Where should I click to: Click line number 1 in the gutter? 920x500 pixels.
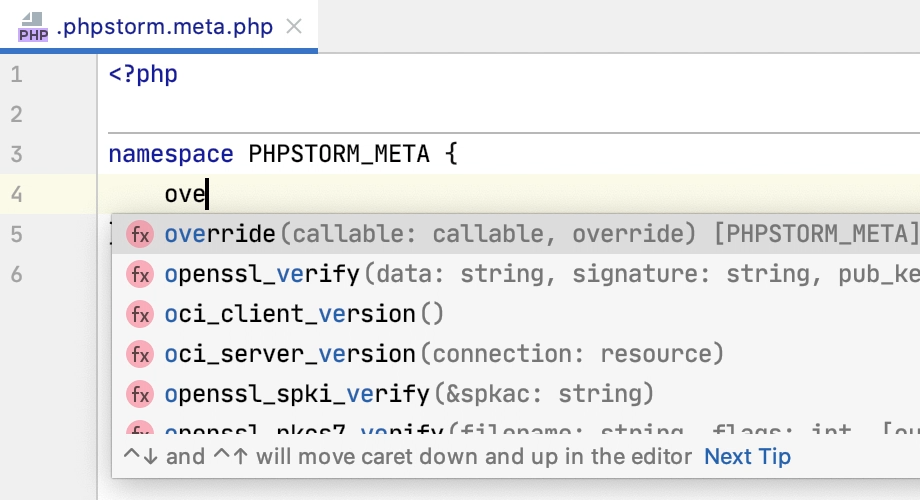pos(17,75)
